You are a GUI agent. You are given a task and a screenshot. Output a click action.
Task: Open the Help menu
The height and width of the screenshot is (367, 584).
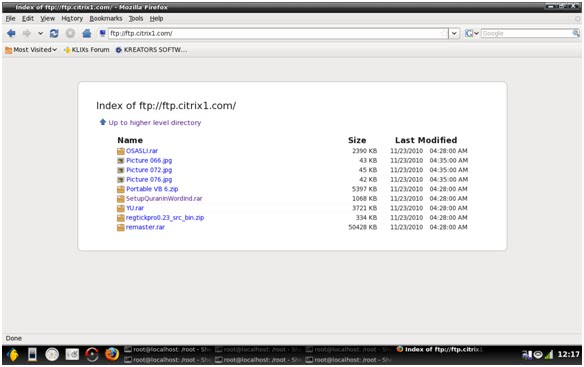point(156,19)
